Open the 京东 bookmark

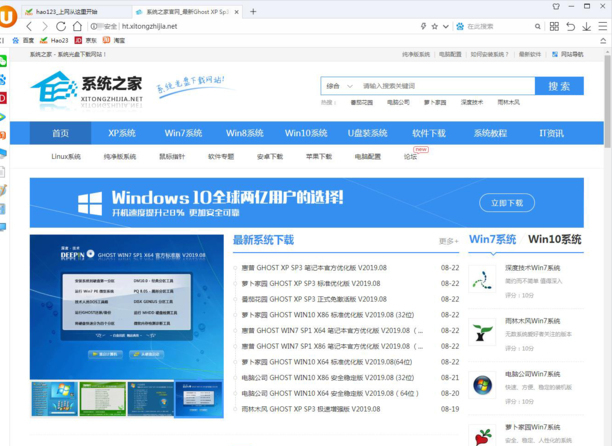(85, 40)
